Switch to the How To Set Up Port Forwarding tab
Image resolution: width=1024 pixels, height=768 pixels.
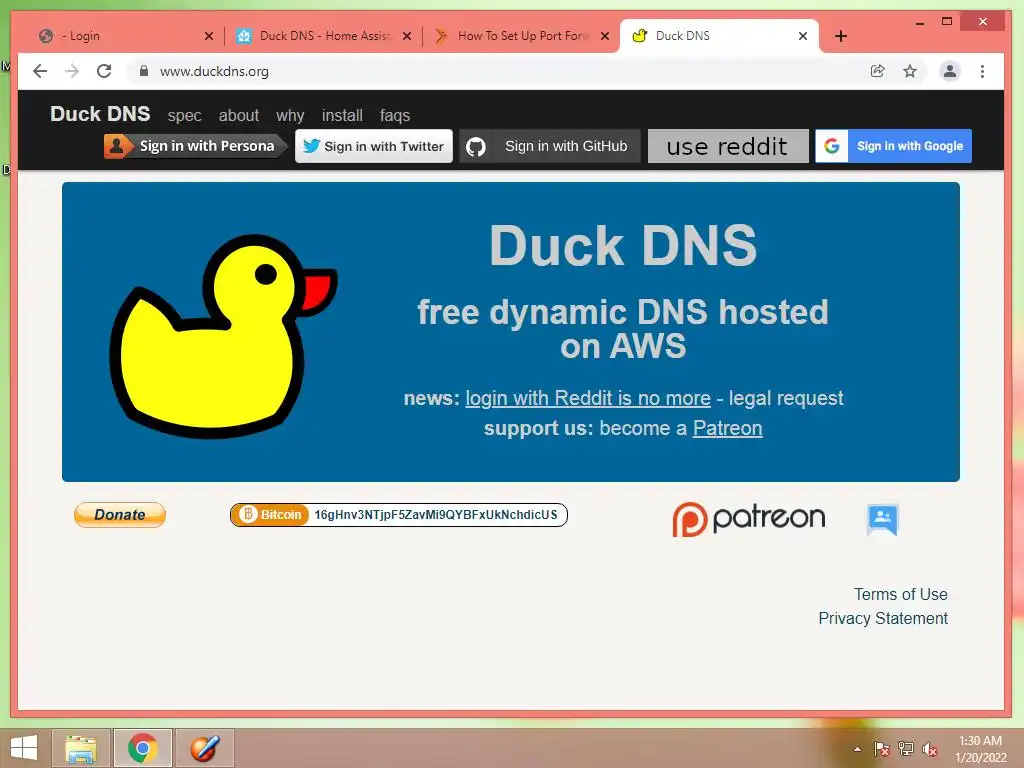[521, 36]
